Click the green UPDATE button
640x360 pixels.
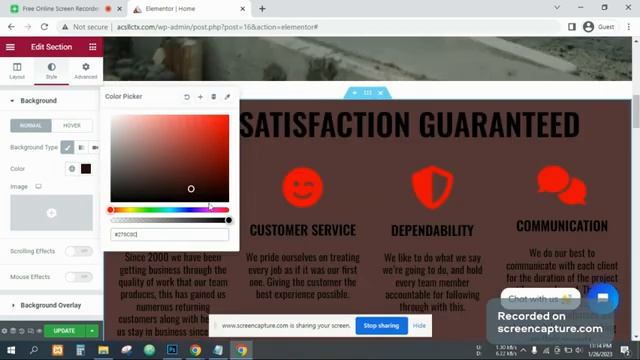pyautogui.click(x=64, y=331)
